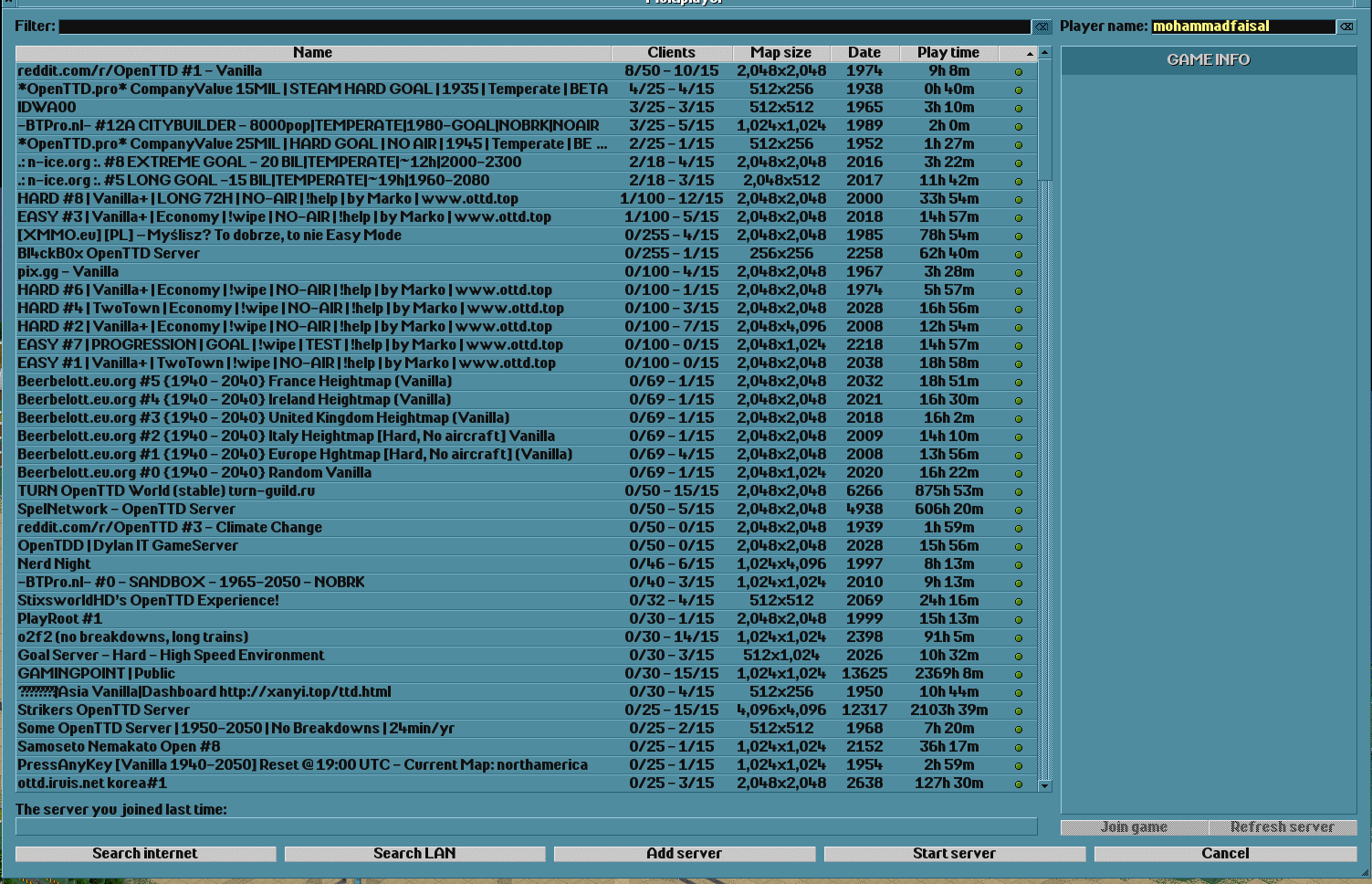Click inside the Filter input field
Screen dimensions: 1372x884
pyautogui.click(x=544, y=26)
